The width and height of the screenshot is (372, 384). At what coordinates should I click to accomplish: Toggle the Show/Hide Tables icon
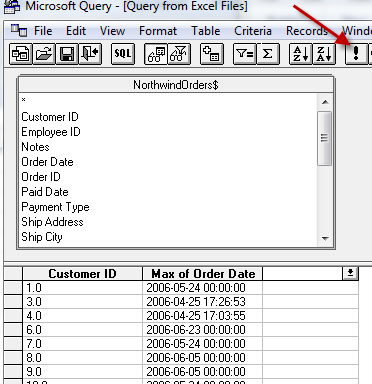[156, 54]
